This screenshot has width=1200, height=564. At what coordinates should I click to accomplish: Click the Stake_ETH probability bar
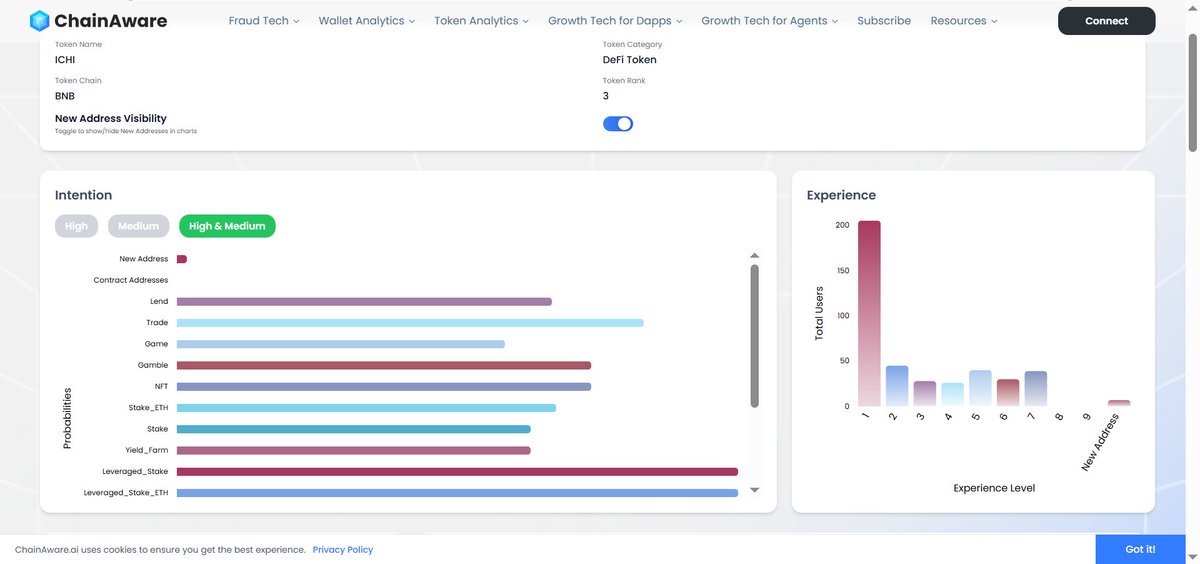[366, 408]
